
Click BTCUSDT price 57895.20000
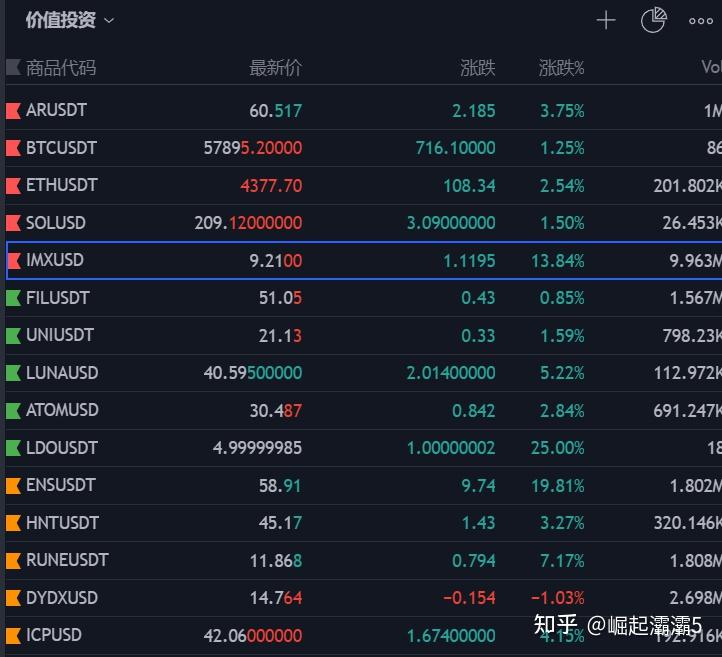(x=253, y=148)
